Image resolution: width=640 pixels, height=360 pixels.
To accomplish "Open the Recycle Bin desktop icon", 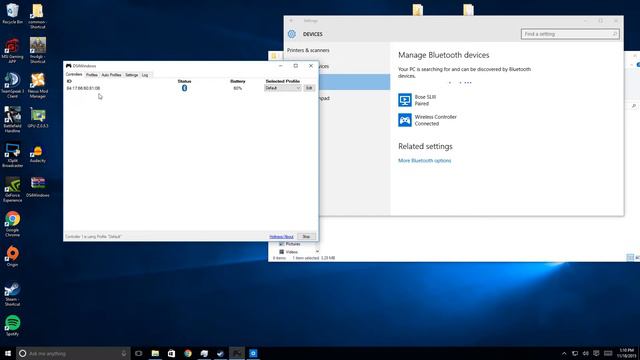I will tap(13, 13).
